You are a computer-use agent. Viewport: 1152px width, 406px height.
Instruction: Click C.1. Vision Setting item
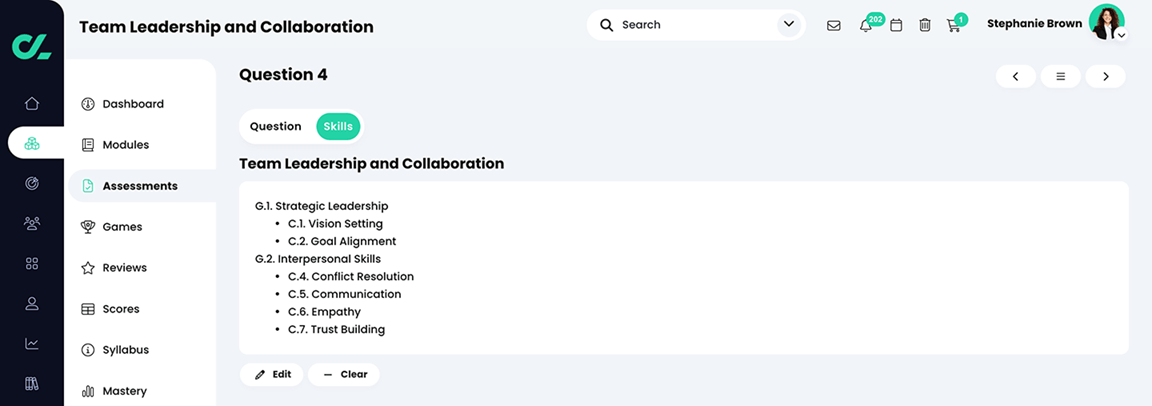335,224
